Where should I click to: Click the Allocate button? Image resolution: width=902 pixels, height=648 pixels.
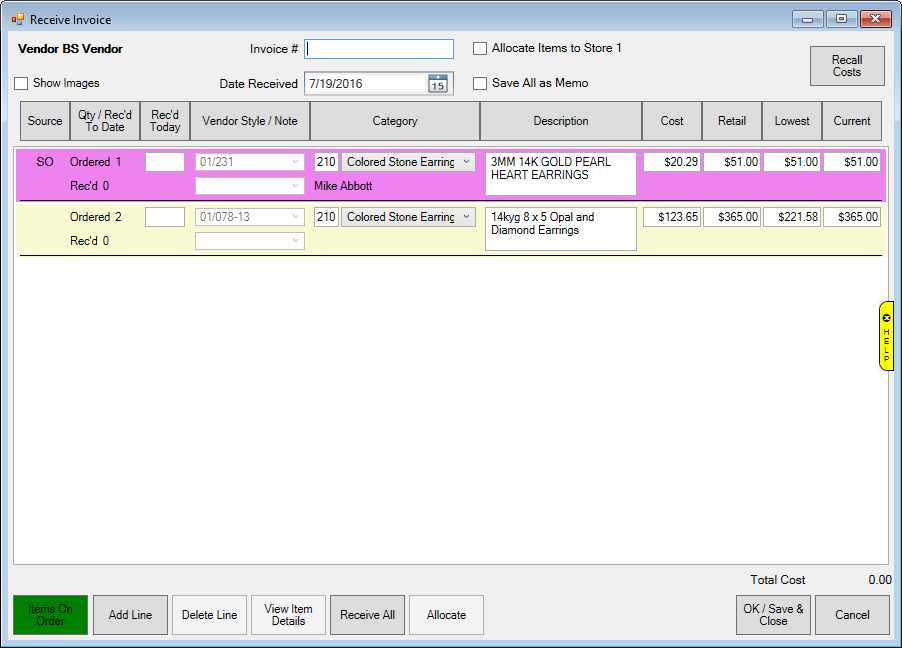[x=446, y=615]
